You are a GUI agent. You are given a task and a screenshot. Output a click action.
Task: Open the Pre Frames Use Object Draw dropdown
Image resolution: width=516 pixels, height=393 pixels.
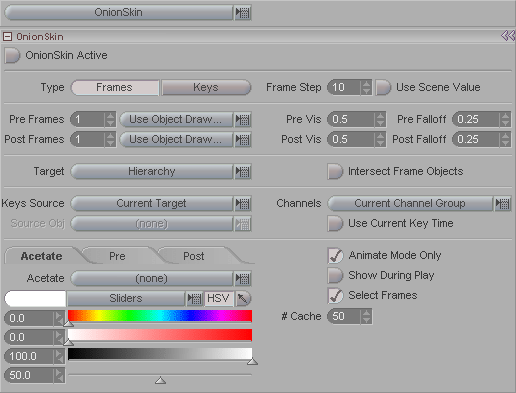tap(176, 119)
